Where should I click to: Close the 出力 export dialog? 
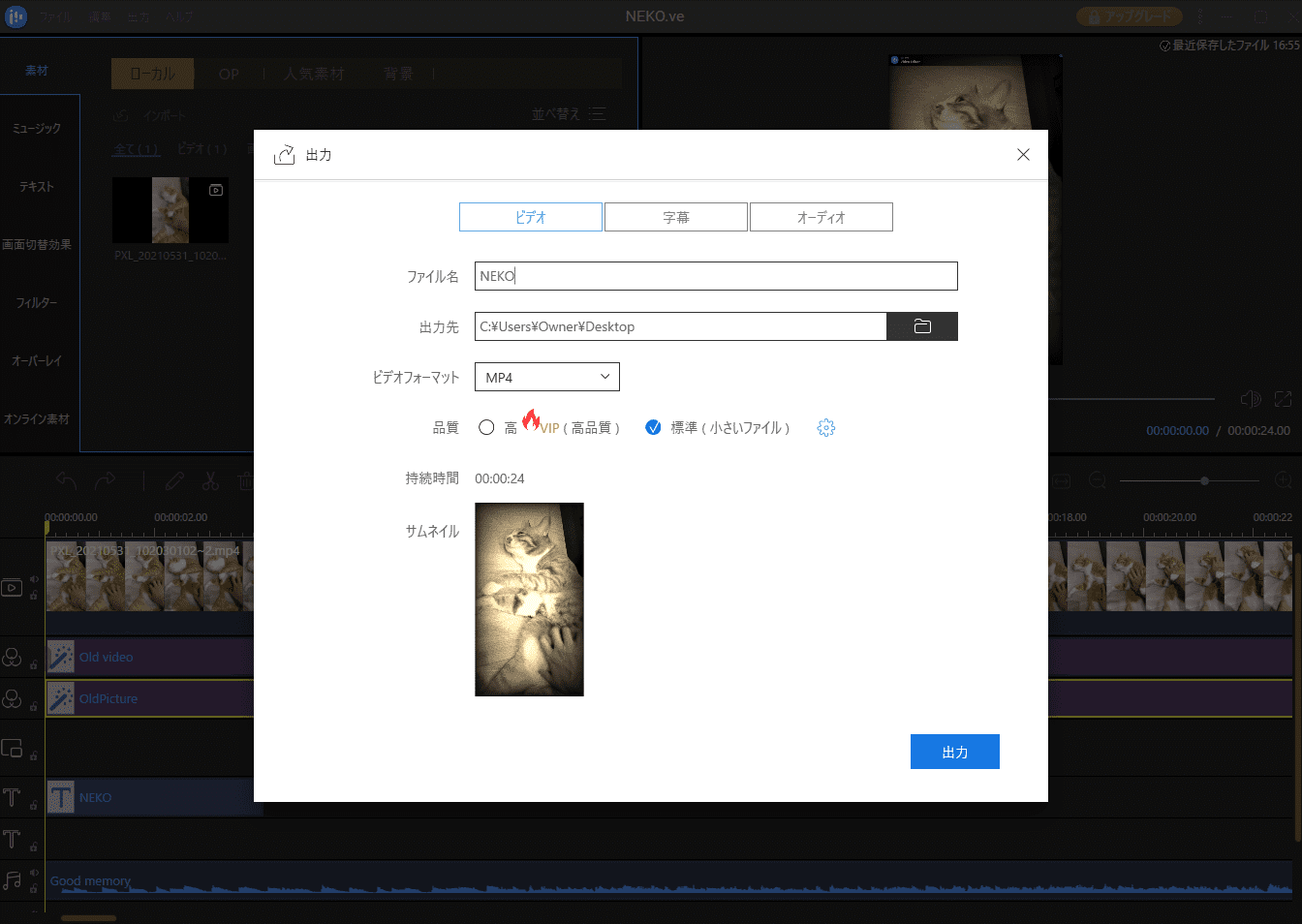click(x=1023, y=155)
